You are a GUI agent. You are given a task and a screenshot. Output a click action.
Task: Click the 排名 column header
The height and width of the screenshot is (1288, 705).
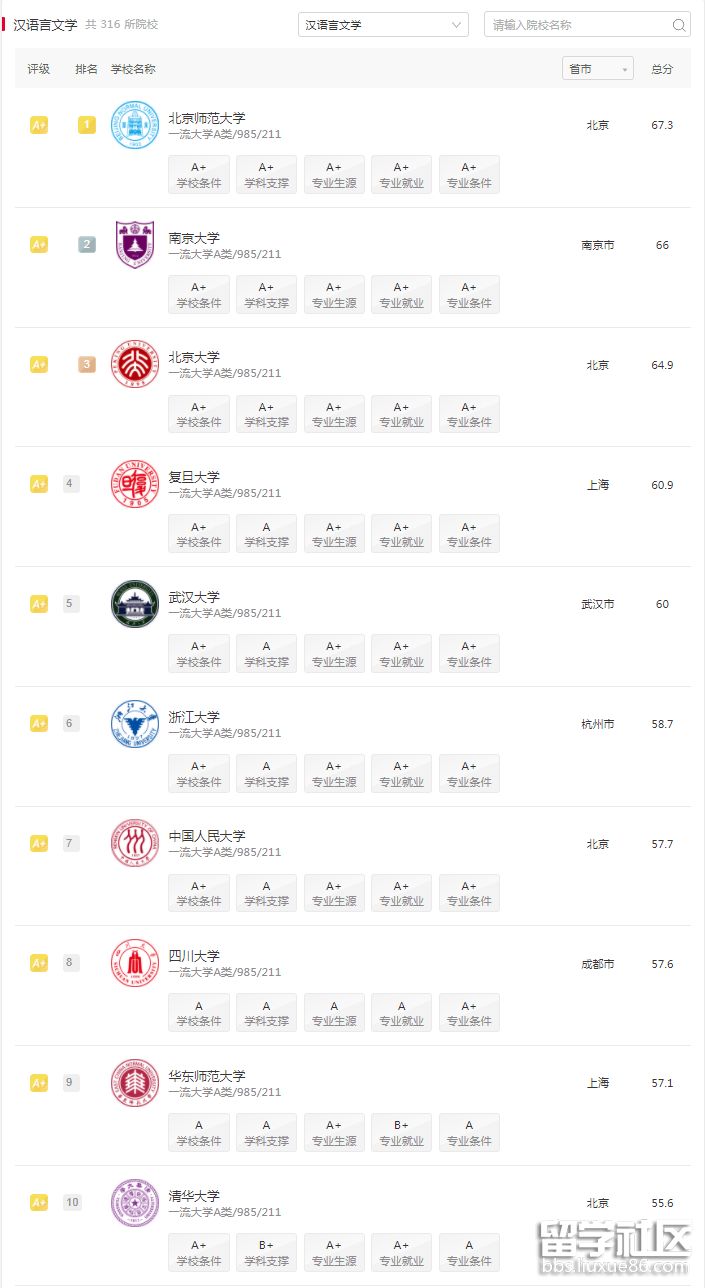(87, 69)
